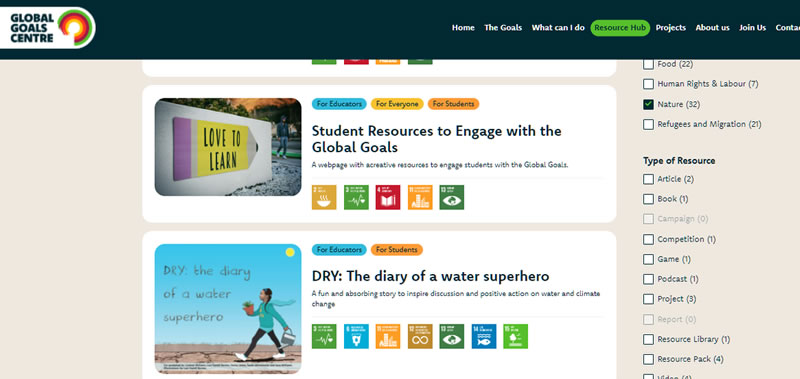Click description "A fun and absorbing story"
Screen dimensions: 800x379
coord(456,299)
